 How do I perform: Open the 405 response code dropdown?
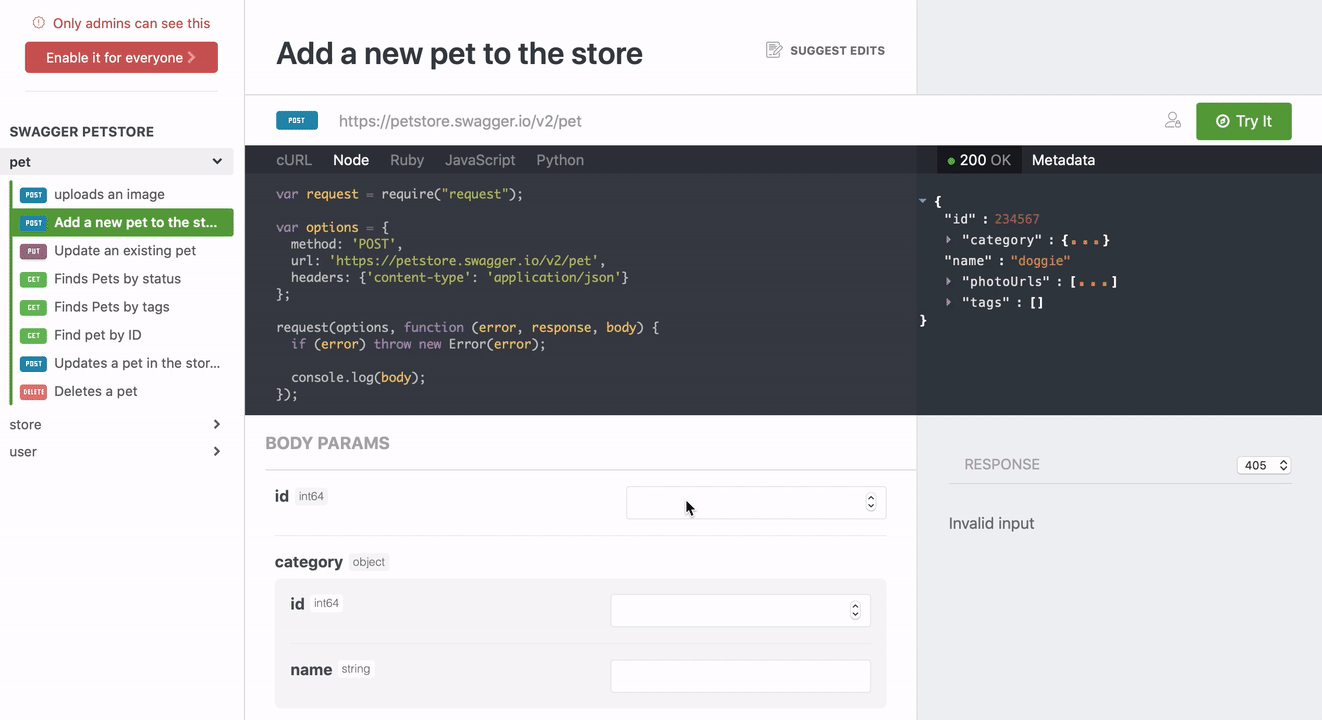tap(1264, 465)
